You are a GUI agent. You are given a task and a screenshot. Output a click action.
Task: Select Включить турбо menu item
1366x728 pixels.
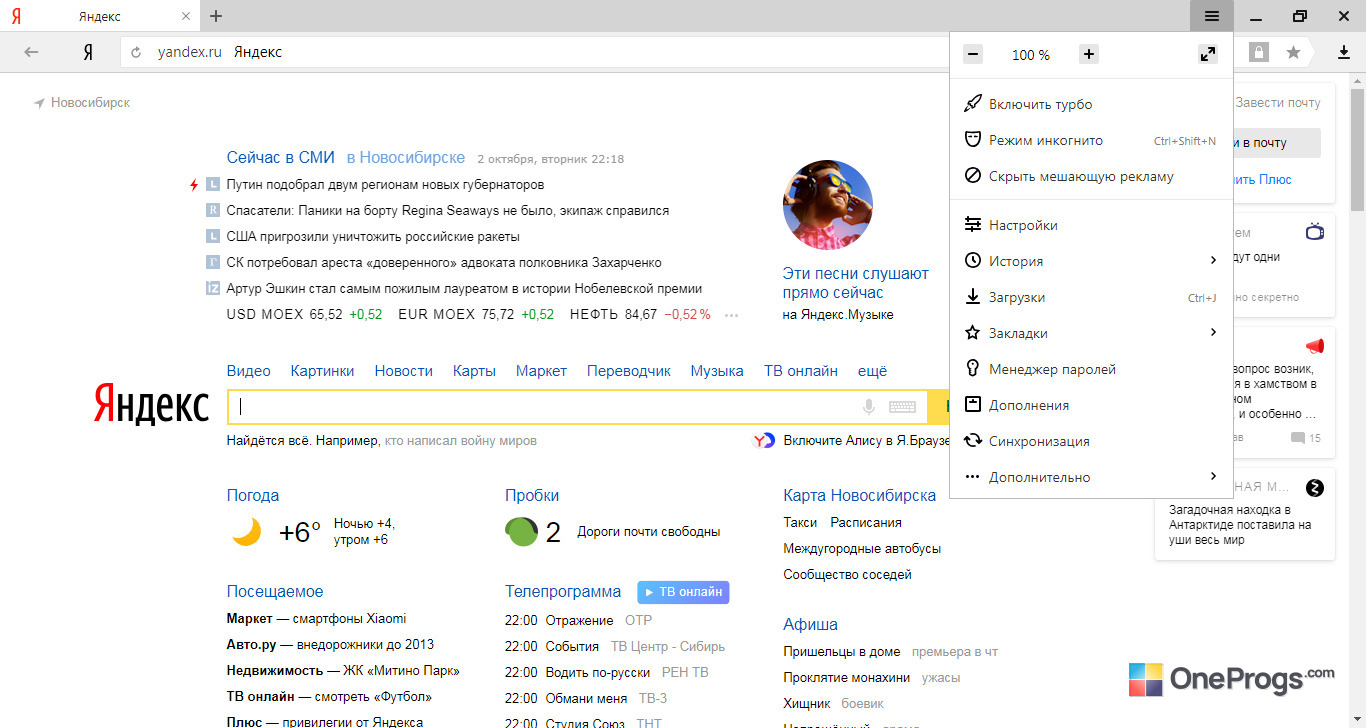click(1091, 104)
